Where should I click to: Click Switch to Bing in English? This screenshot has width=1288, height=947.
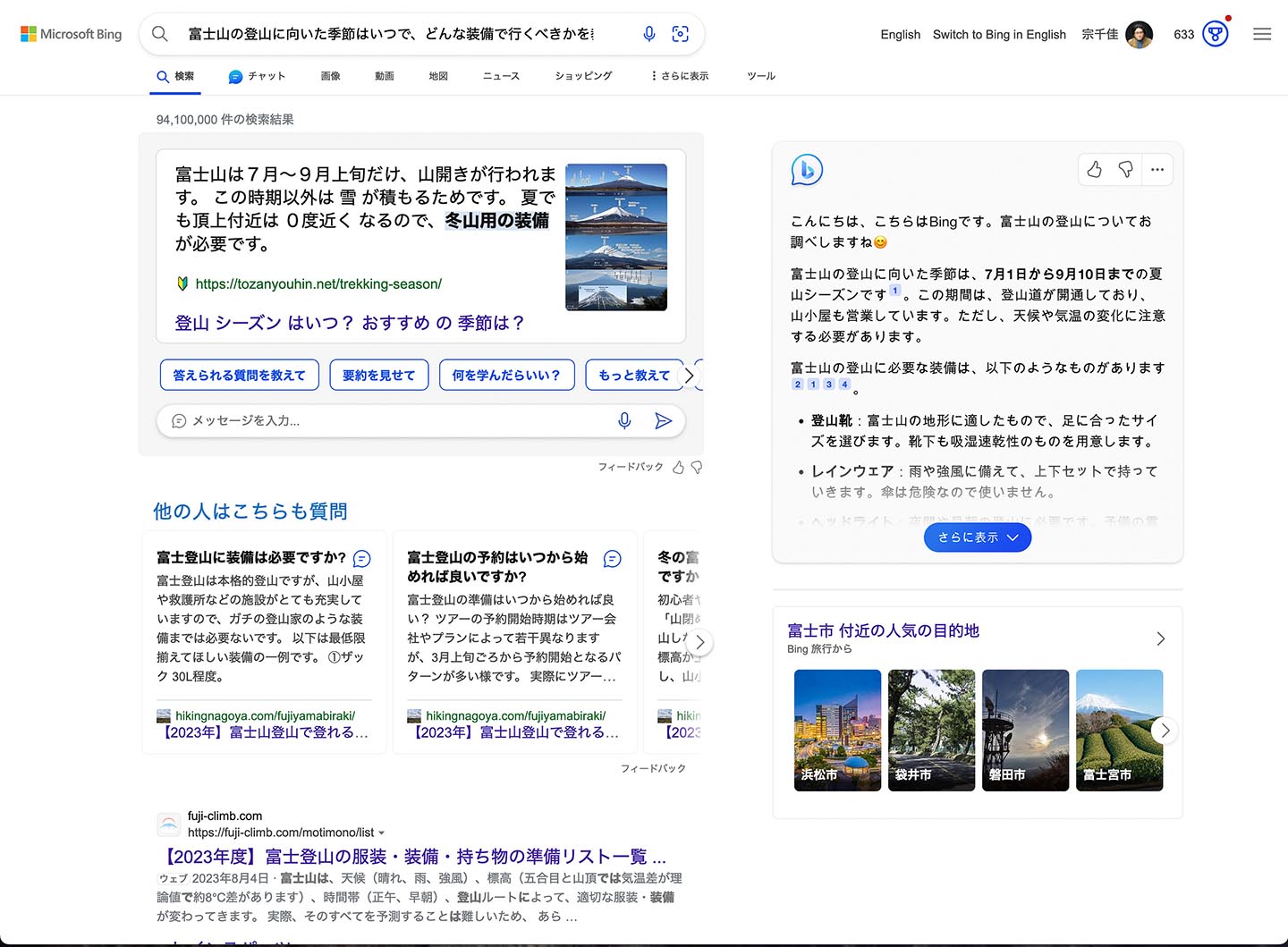(x=999, y=34)
